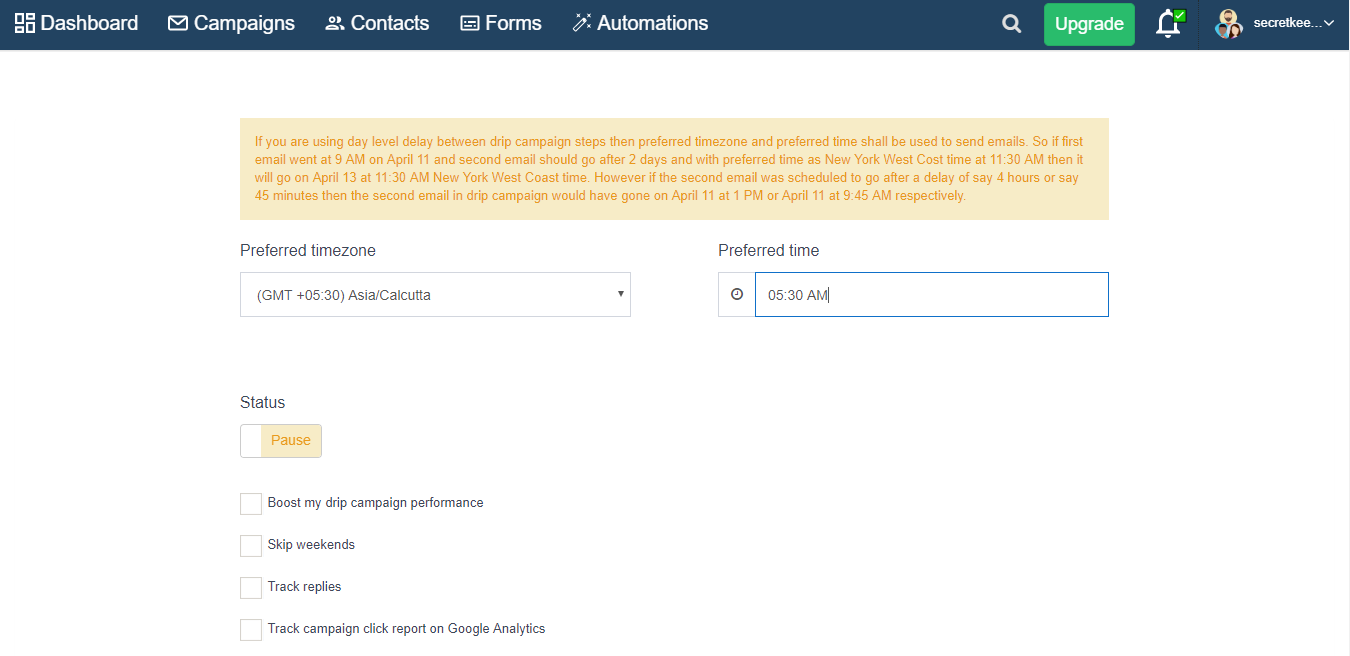Click the Forms icon in navbar
This screenshot has height=656, width=1350.
point(470,23)
